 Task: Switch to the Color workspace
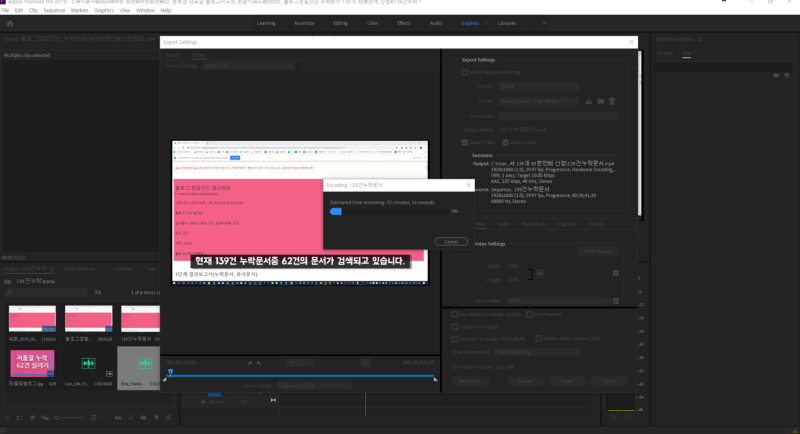(x=372, y=23)
